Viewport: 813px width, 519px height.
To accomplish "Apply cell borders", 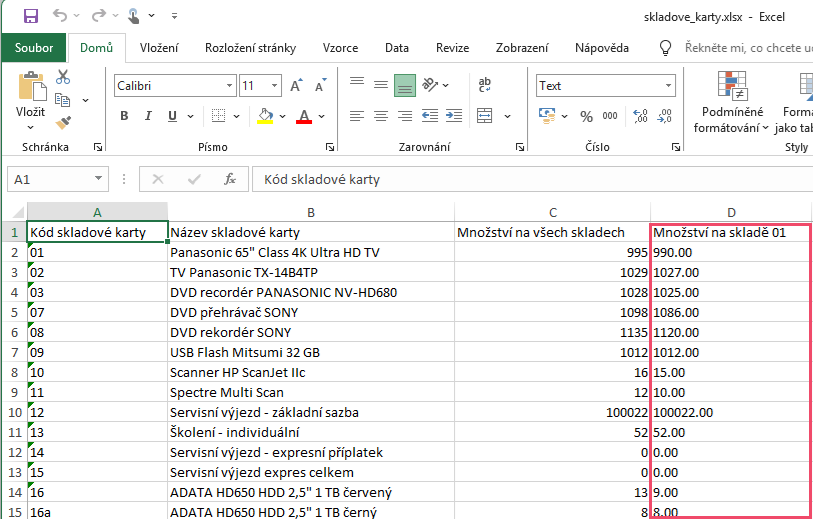I will coord(219,116).
